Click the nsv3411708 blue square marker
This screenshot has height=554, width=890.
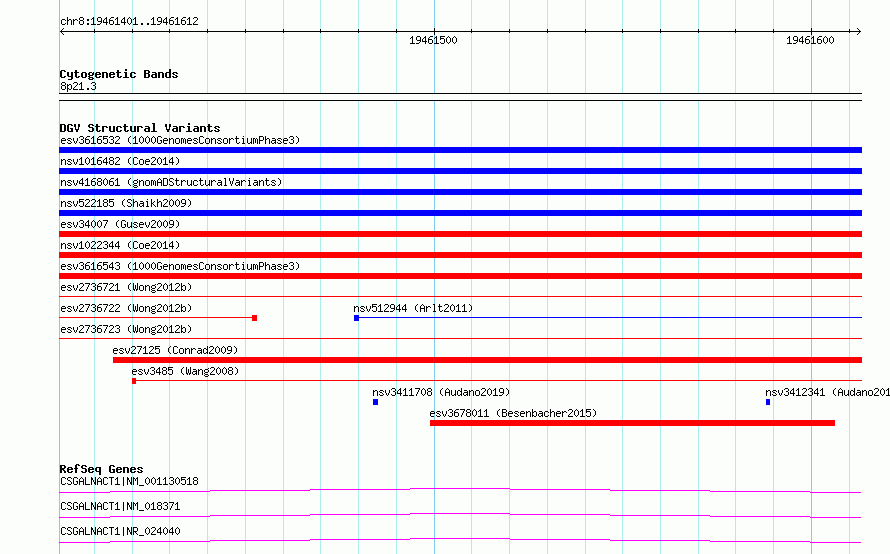pos(375,402)
